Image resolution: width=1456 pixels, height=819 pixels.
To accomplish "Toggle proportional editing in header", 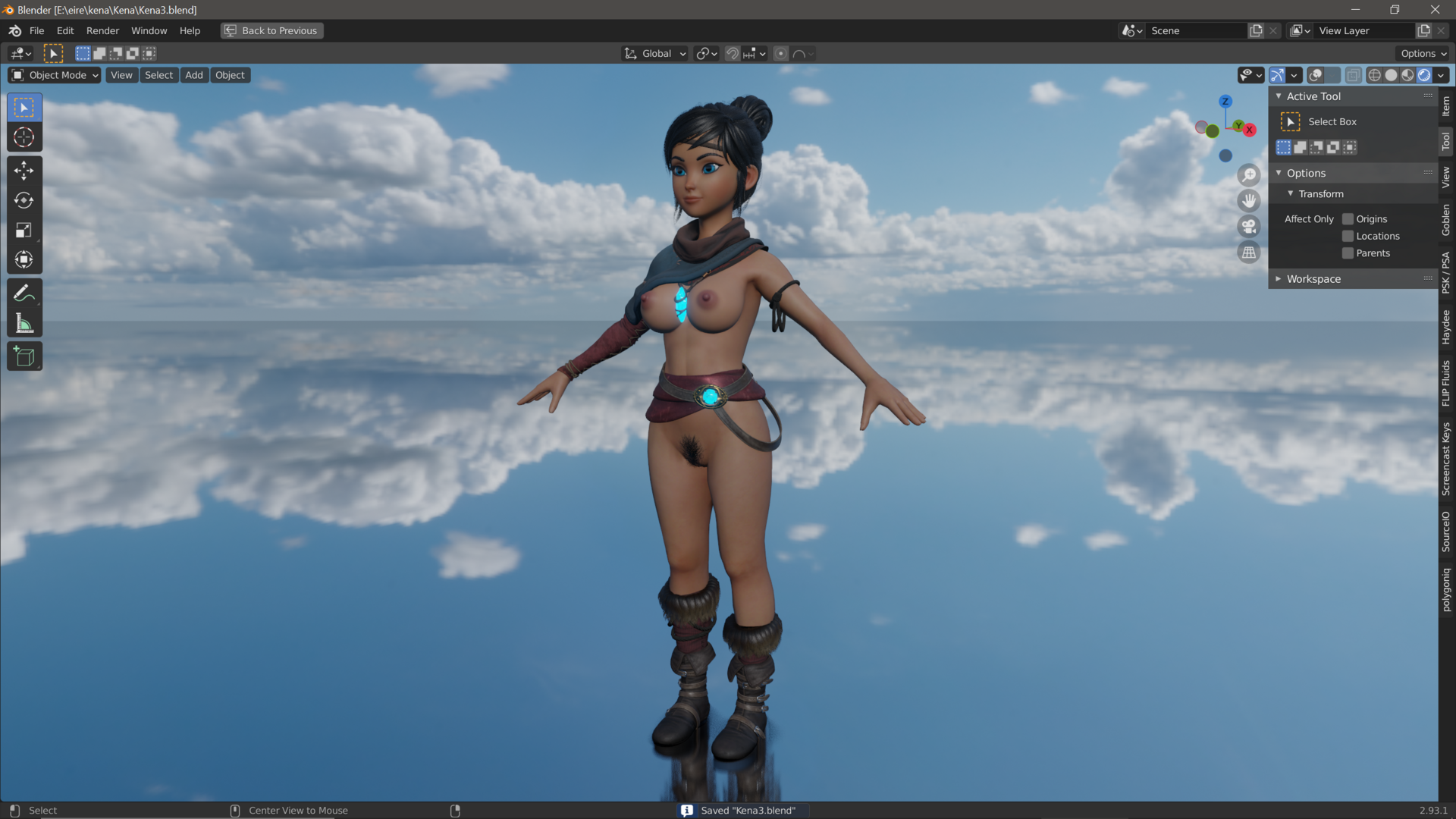I will (781, 54).
